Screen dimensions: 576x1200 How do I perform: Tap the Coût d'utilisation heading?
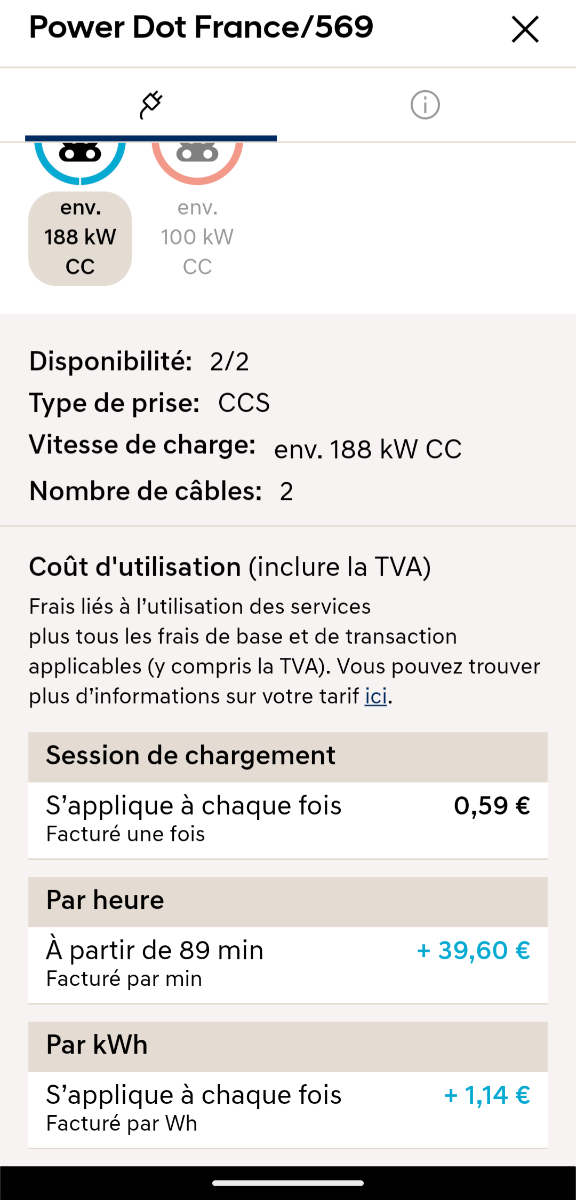(135, 568)
